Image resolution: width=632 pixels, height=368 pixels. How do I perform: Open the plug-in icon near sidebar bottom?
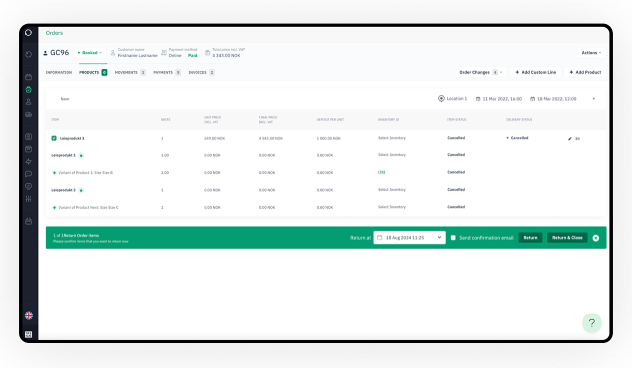click(x=29, y=221)
